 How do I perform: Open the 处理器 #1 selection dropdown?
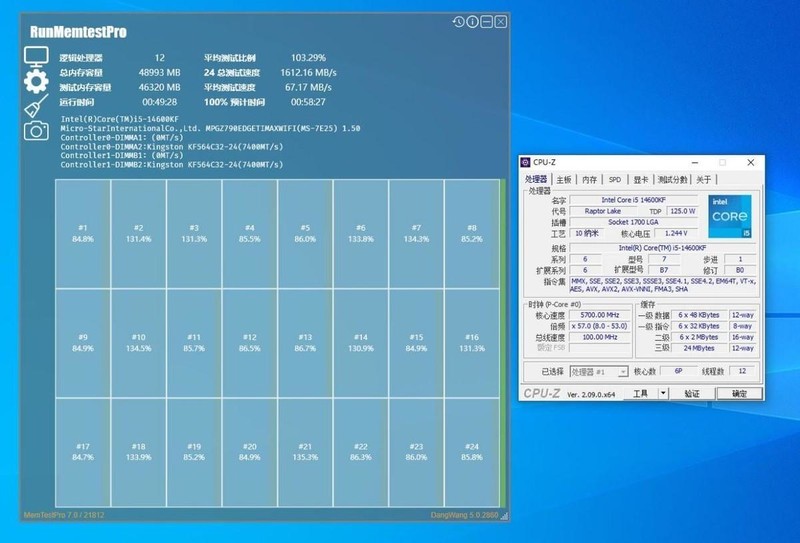(x=598, y=372)
